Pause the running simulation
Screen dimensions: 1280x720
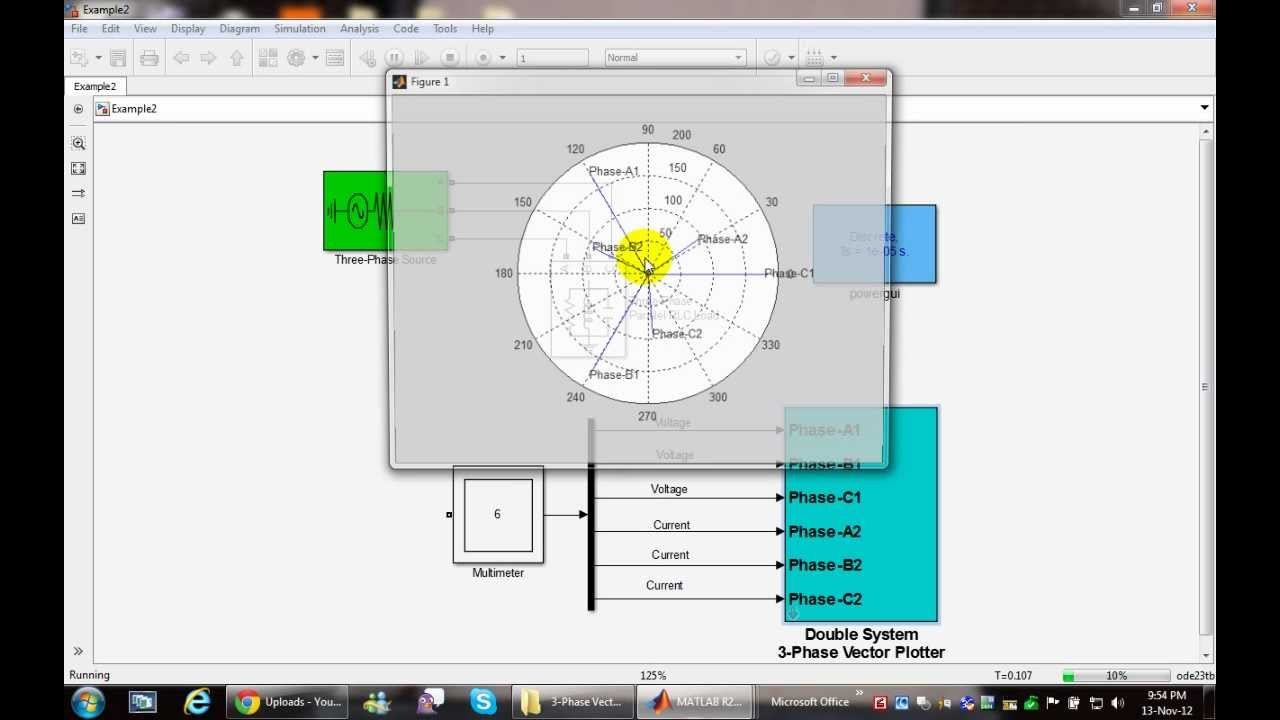coord(394,58)
